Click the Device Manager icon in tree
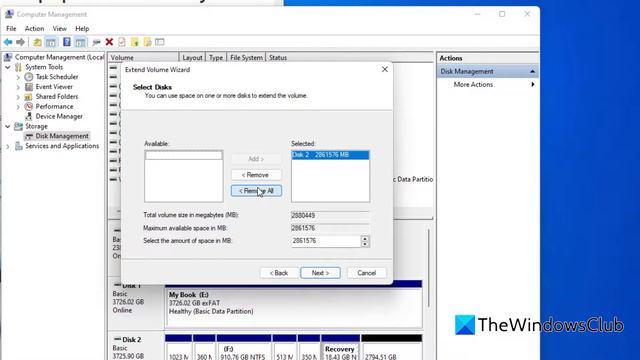 (29, 116)
